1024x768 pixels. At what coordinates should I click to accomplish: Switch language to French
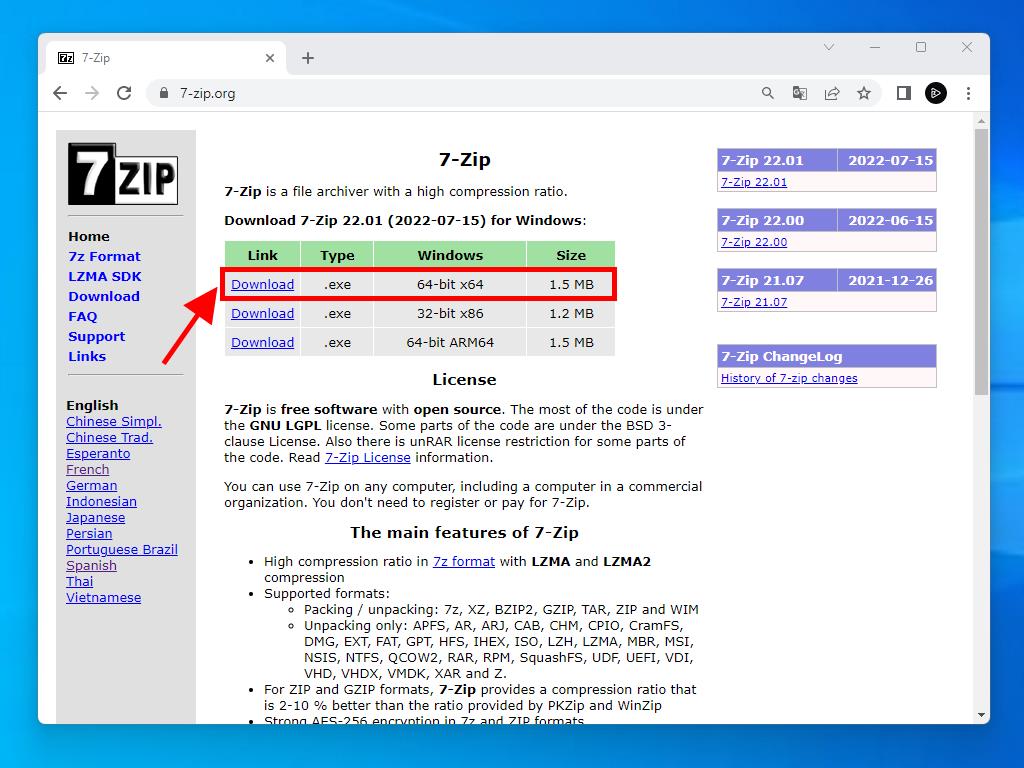tap(88, 470)
